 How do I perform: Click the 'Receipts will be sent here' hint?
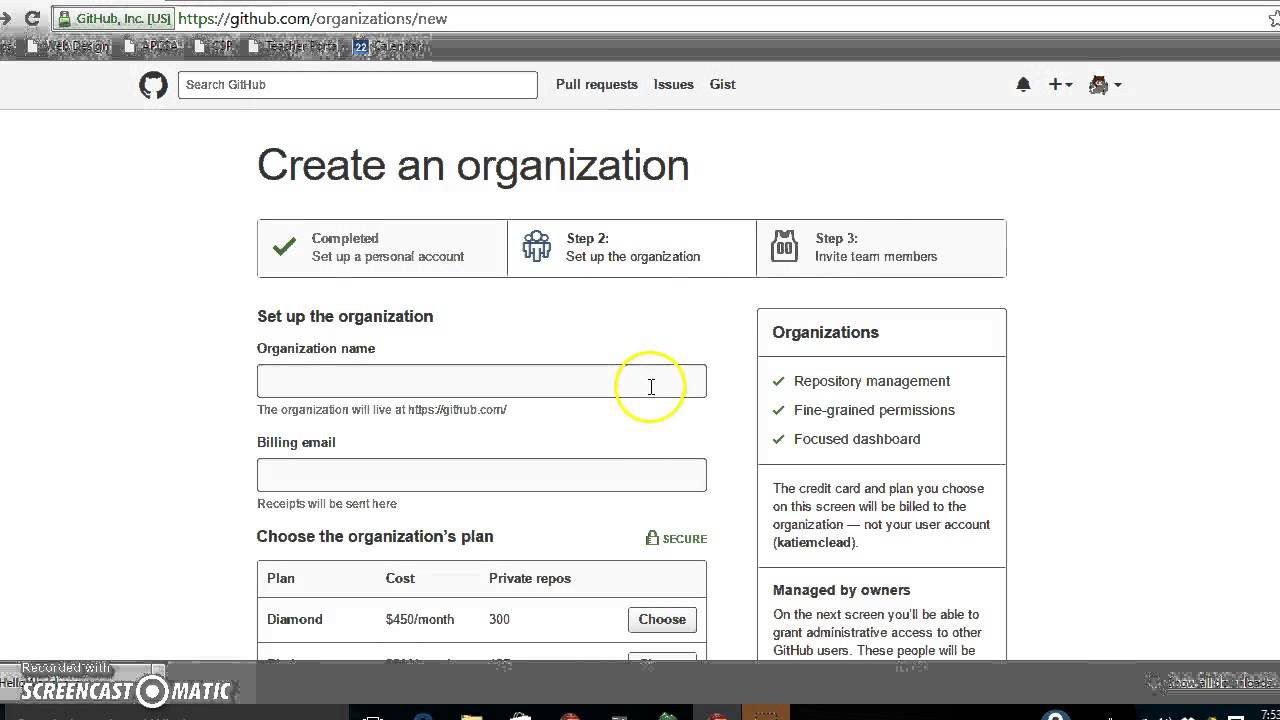point(327,504)
